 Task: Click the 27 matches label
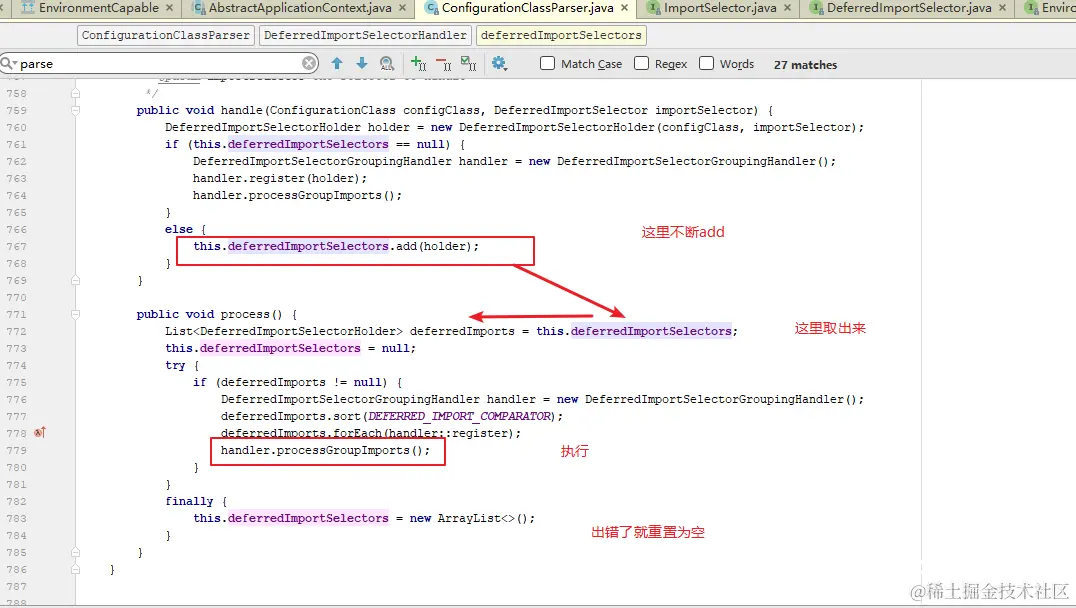point(805,65)
